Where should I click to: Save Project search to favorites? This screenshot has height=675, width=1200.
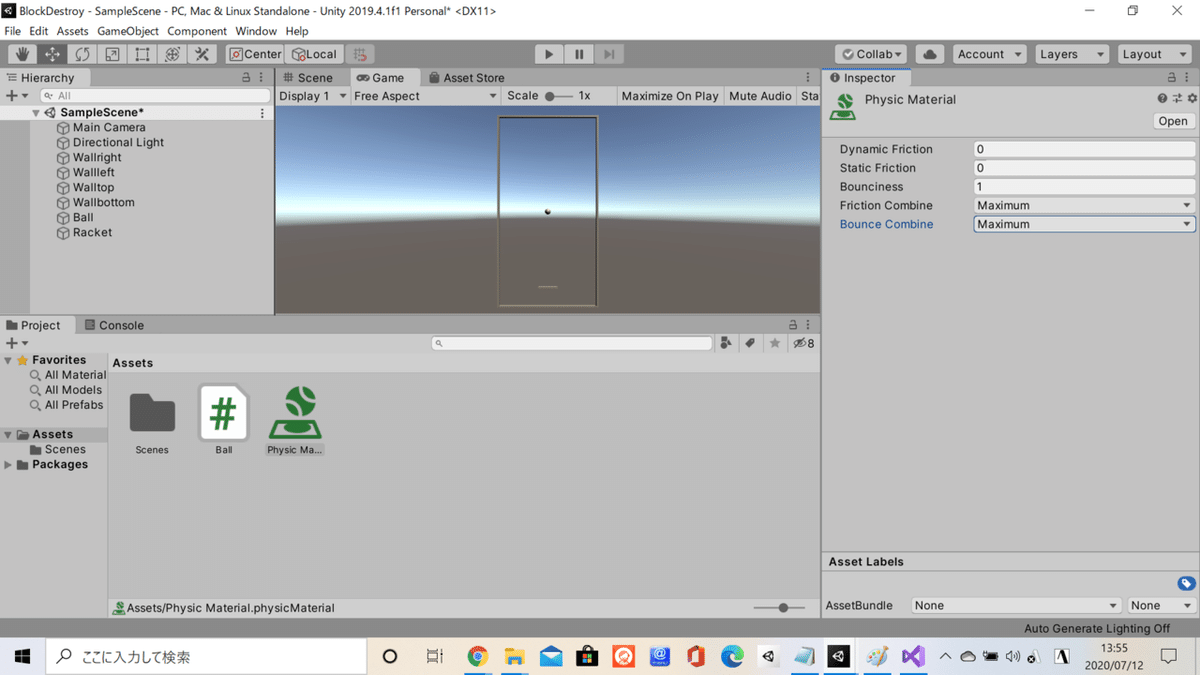(x=774, y=343)
